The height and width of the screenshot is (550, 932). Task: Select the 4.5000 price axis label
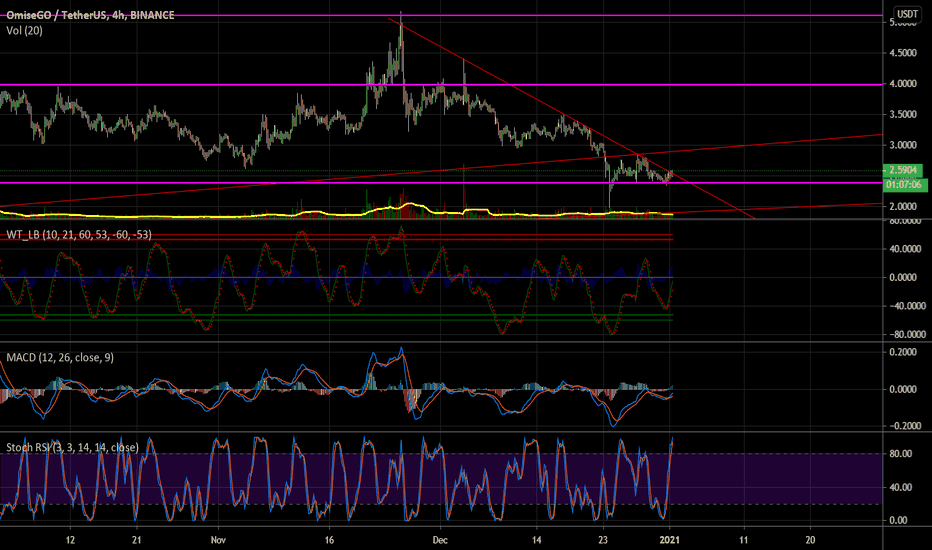tap(903, 53)
